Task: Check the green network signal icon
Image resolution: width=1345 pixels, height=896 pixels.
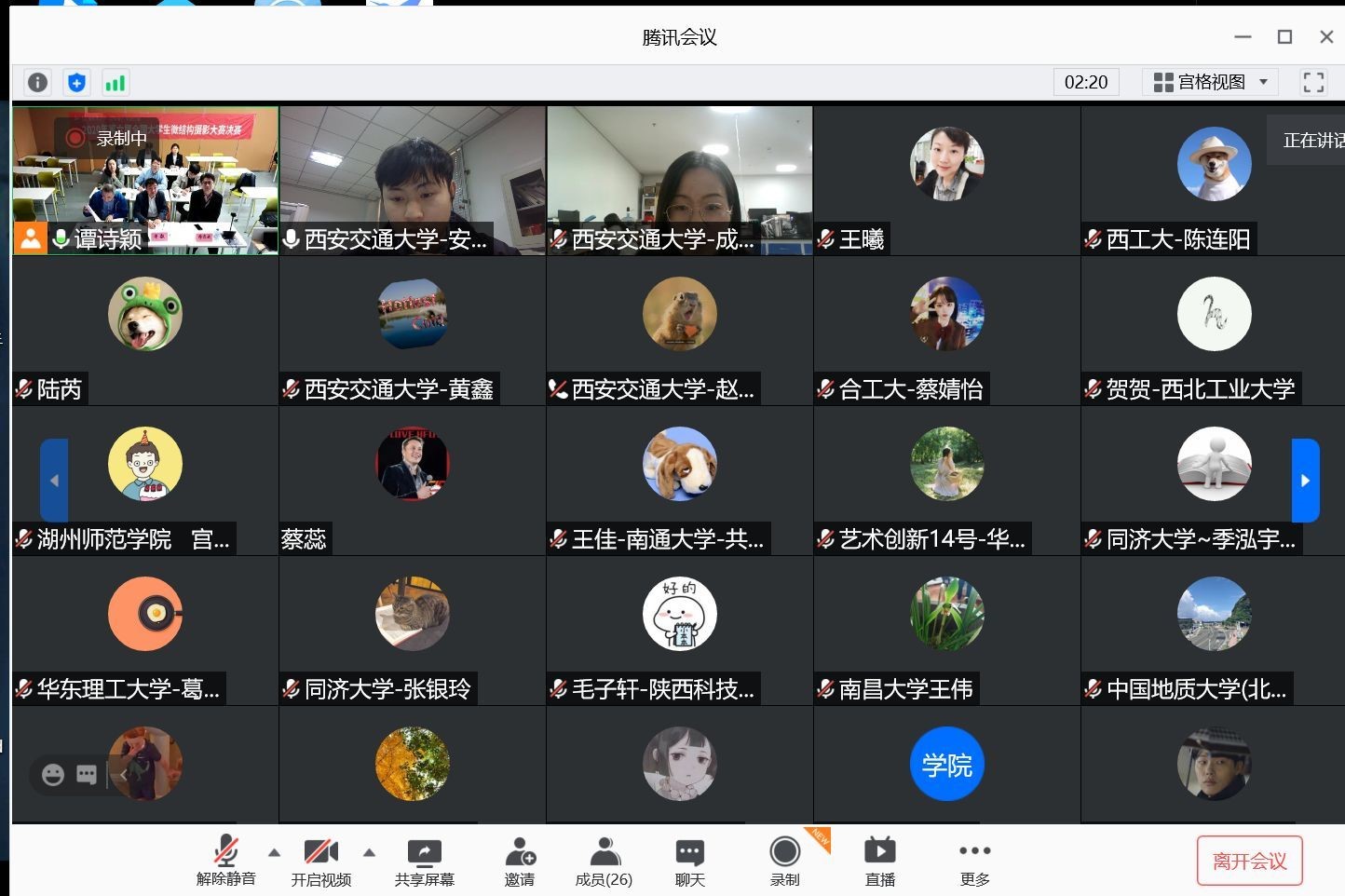Action: (x=115, y=83)
